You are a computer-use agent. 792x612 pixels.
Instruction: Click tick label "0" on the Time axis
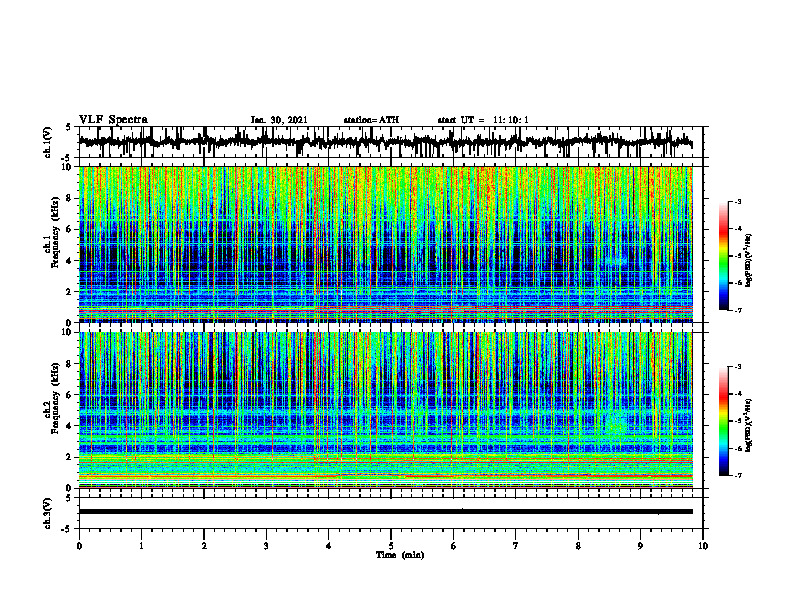coord(79,546)
